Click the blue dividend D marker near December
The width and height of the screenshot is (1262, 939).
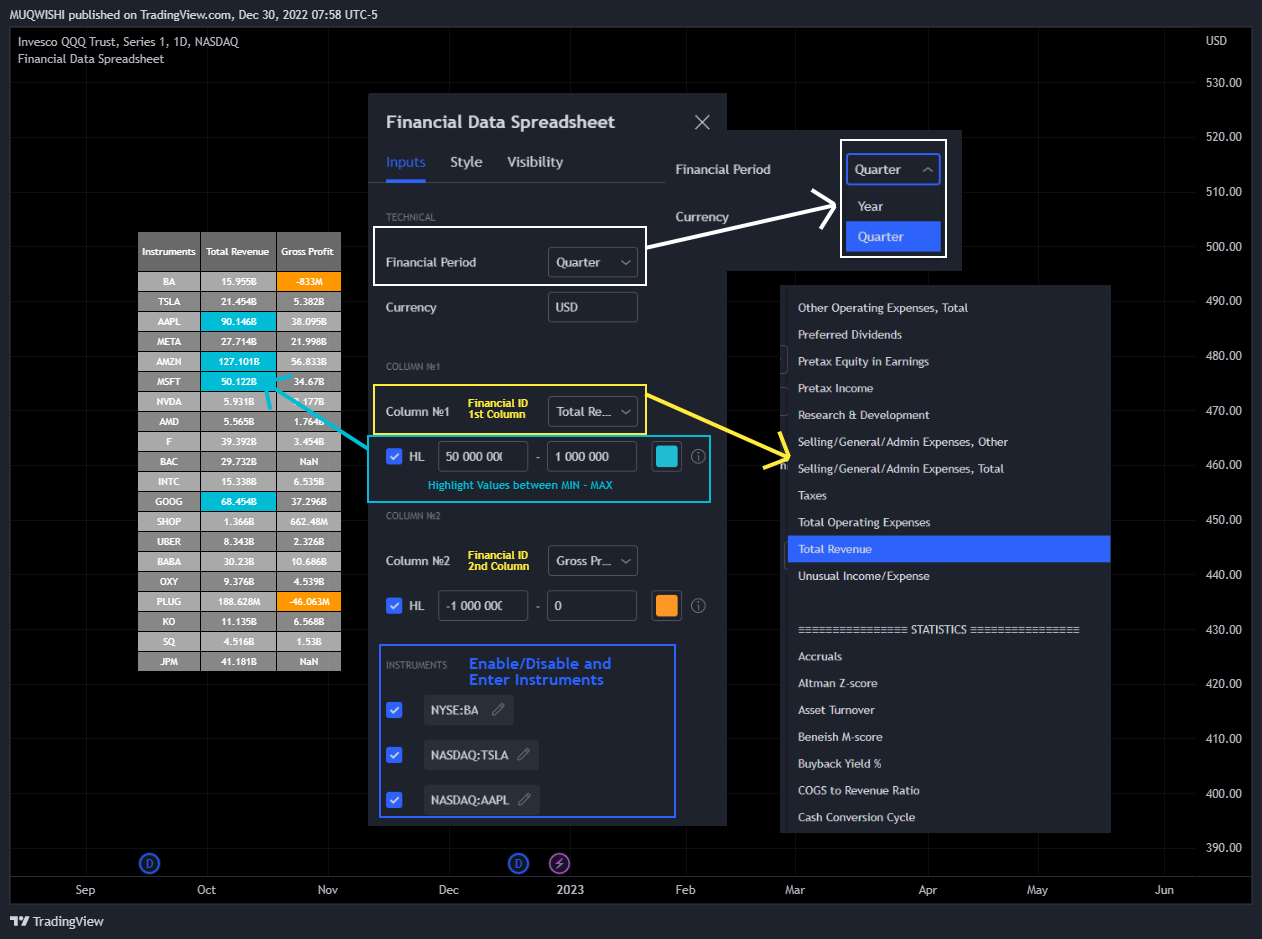pyautogui.click(x=518, y=862)
